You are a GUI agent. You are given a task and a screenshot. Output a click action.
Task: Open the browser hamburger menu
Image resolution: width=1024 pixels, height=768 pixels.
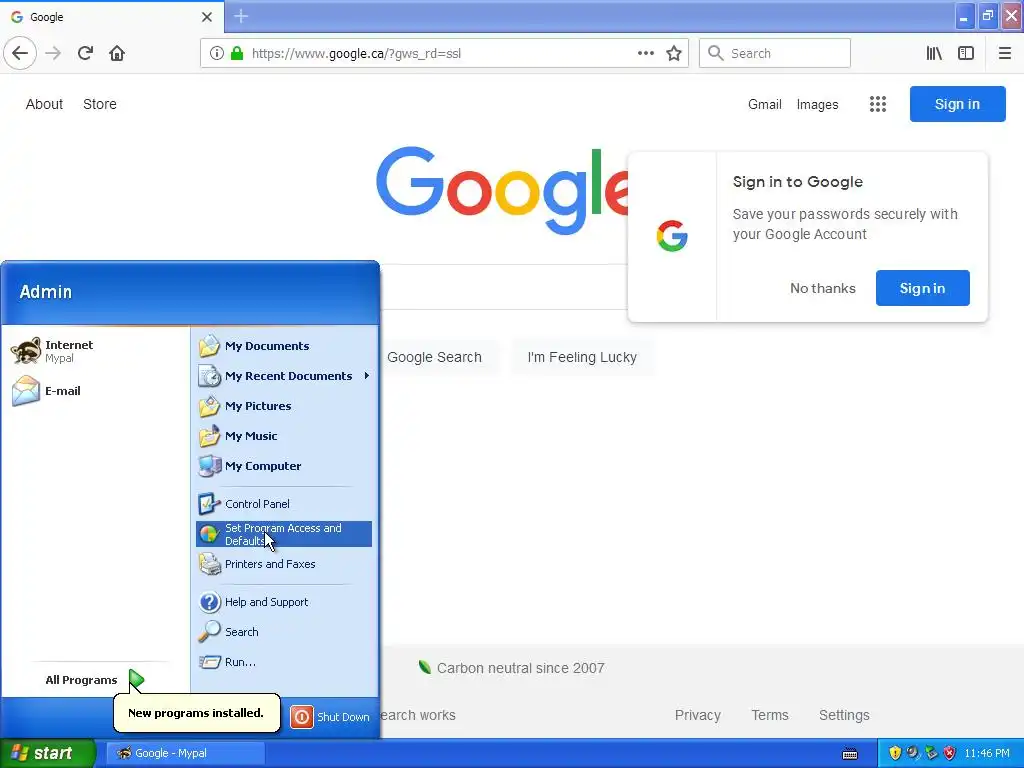(1005, 53)
